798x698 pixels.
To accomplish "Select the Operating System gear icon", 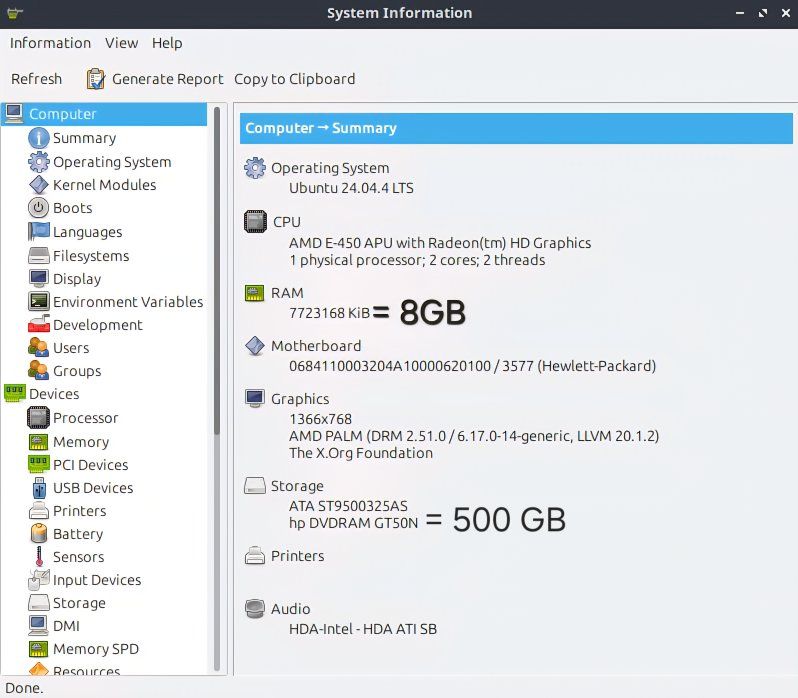I will pyautogui.click(x=38, y=162).
